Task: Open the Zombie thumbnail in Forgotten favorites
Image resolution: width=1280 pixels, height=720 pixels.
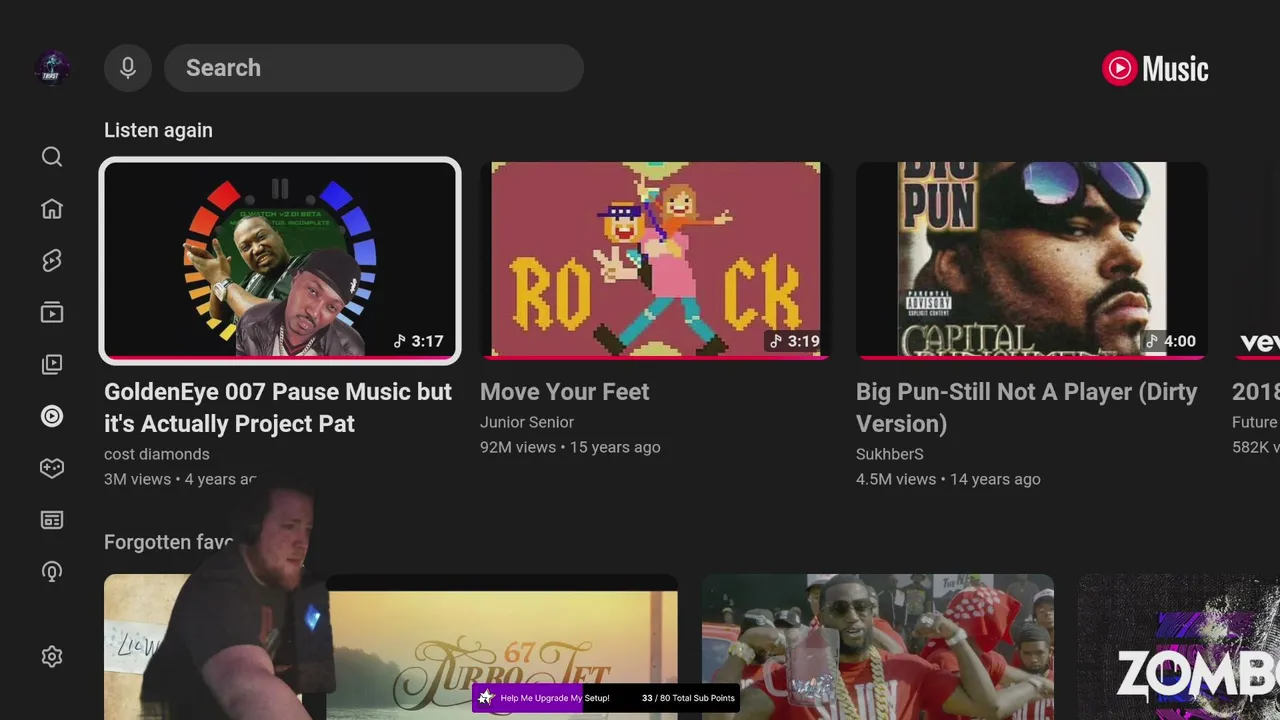Action: (1179, 647)
